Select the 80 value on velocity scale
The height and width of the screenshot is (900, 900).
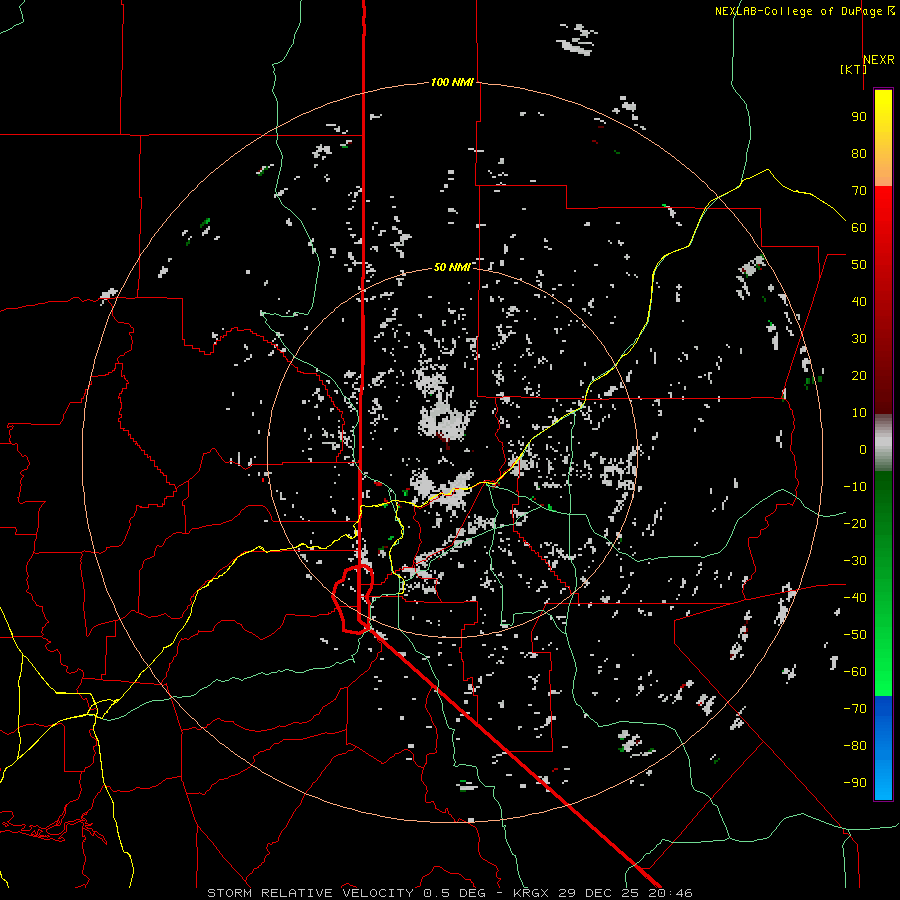coord(859,153)
